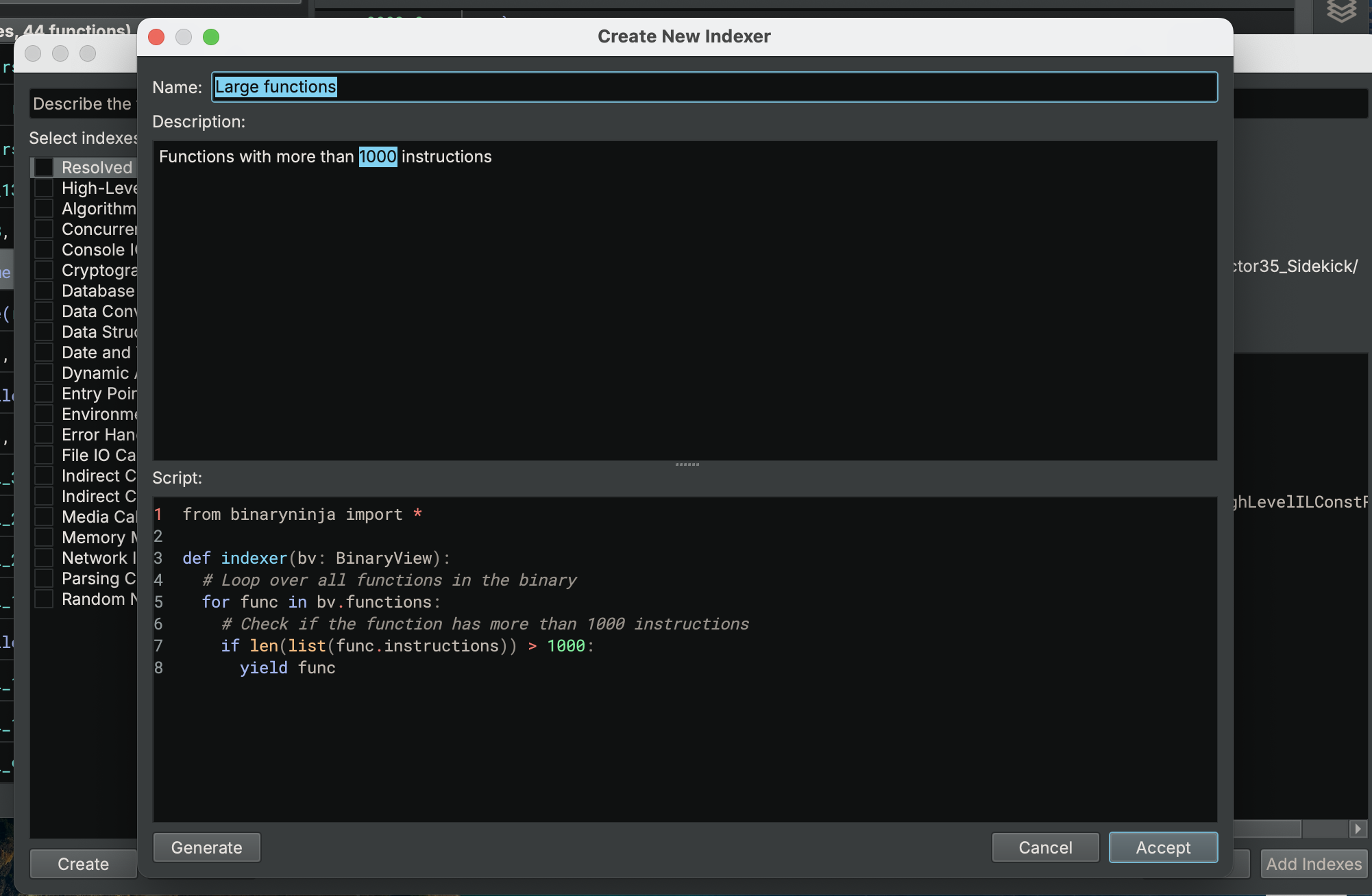Minimize the Create New Indexer dialog
Viewport: 1372px width, 896px height.
tap(184, 37)
